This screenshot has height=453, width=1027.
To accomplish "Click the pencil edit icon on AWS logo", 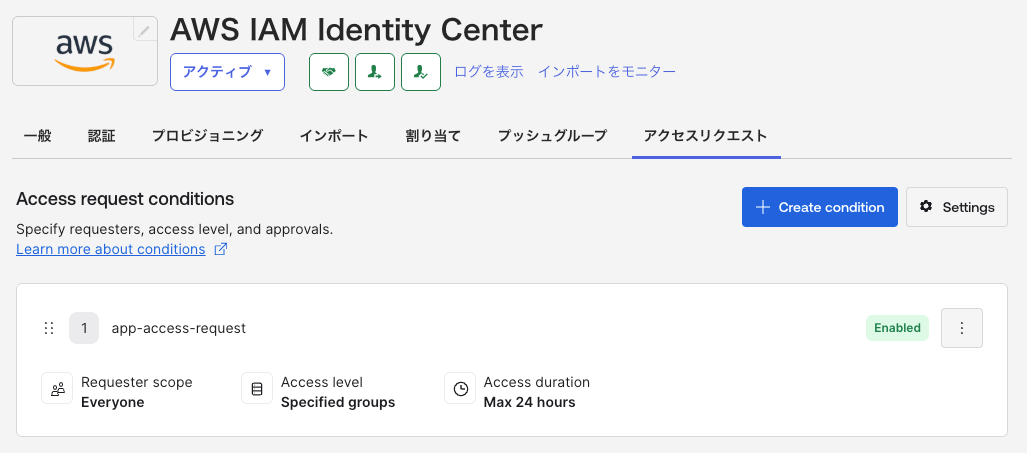I will [145, 31].
